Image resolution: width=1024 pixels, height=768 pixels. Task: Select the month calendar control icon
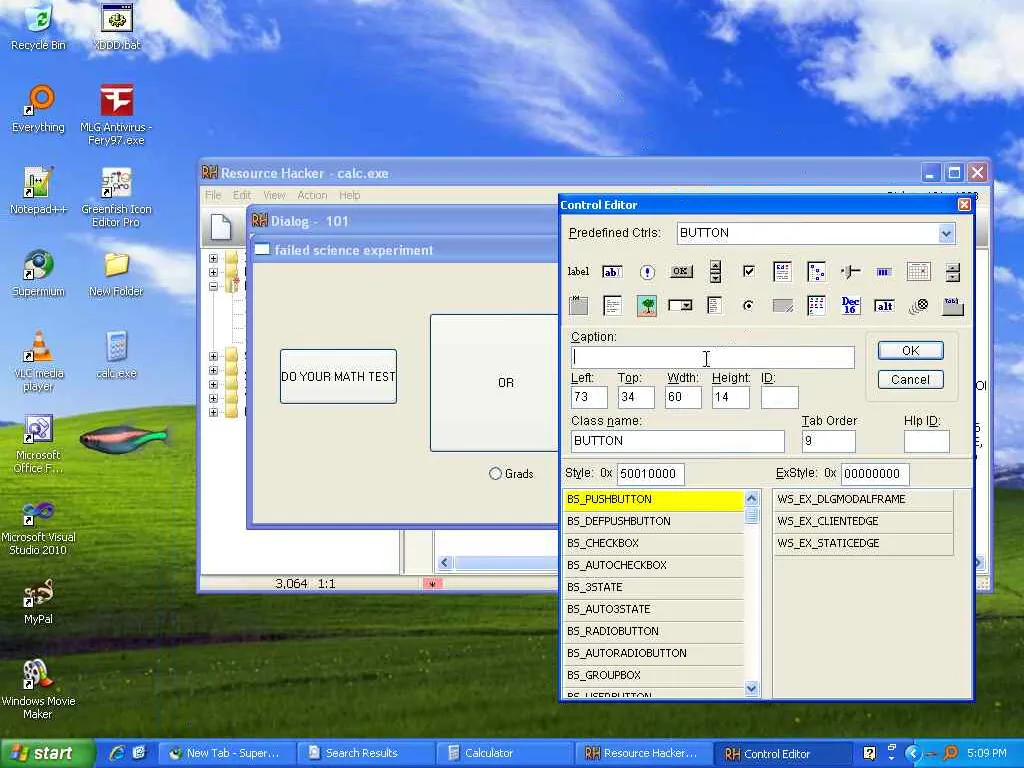click(x=918, y=272)
